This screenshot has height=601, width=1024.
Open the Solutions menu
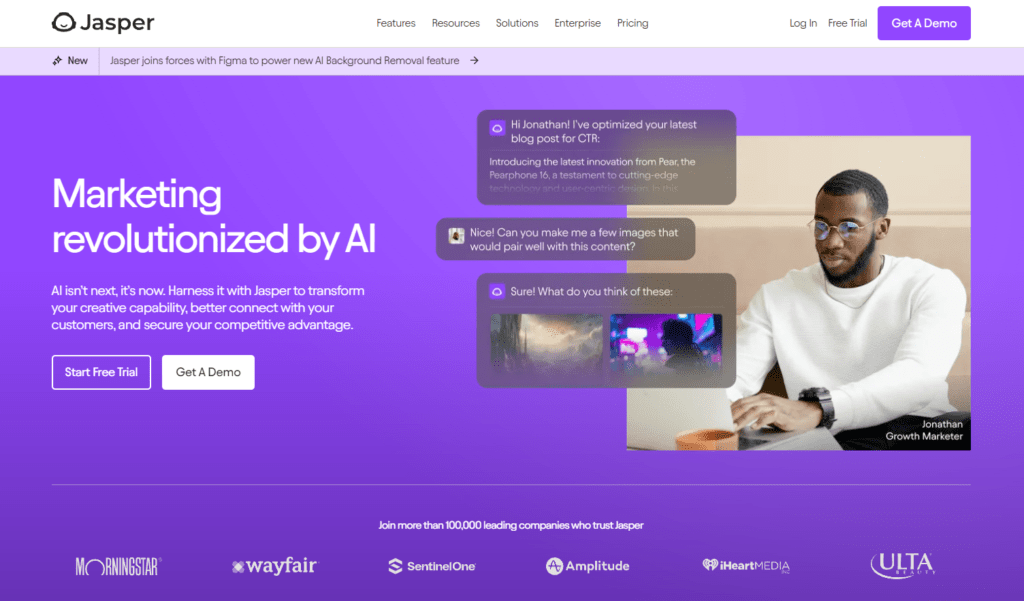tap(517, 24)
